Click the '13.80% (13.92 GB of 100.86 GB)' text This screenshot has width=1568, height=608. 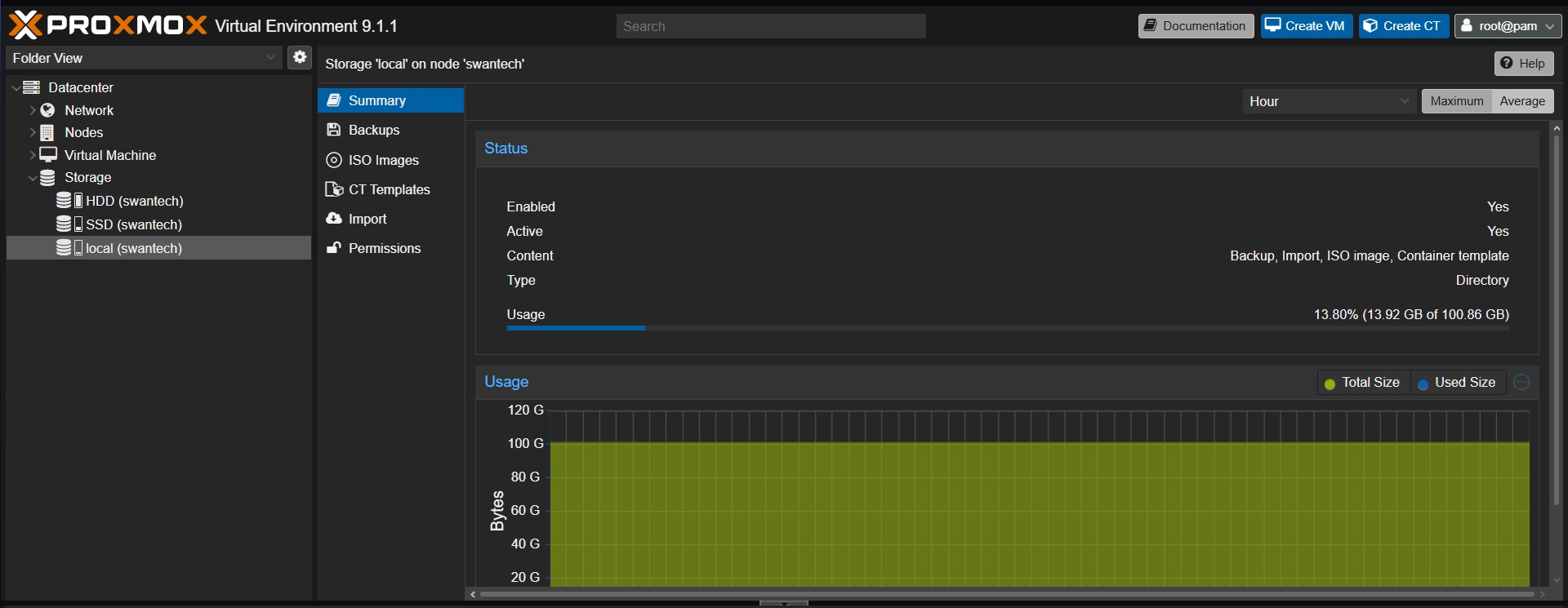[x=1411, y=314]
